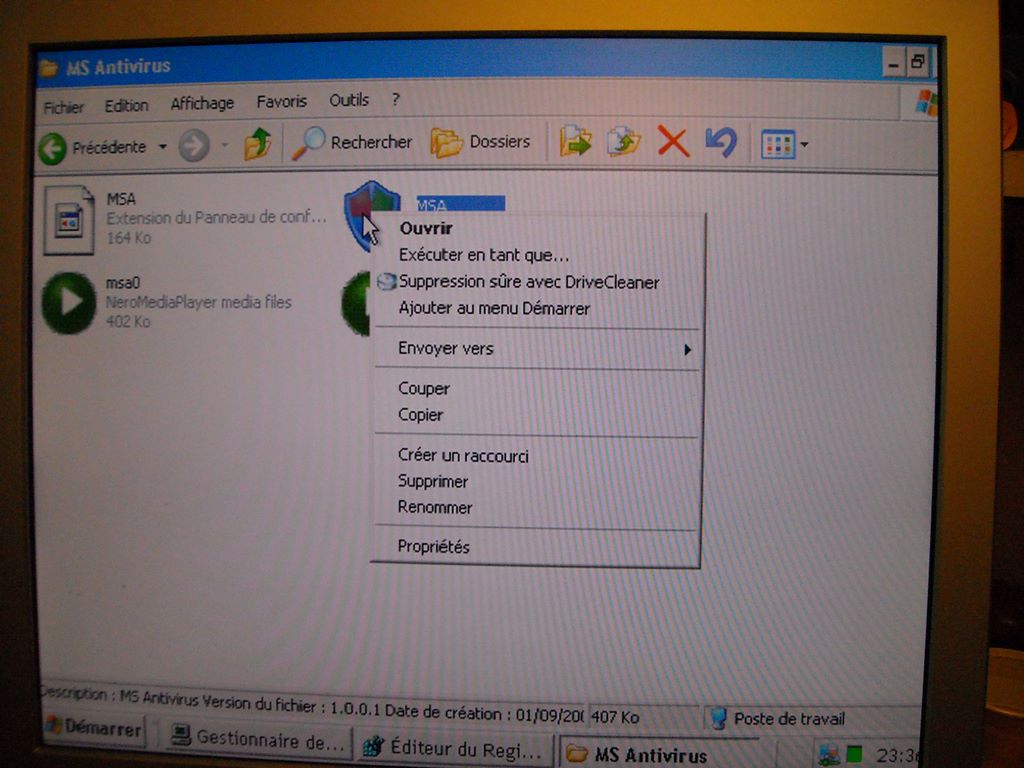1024x768 pixels.
Task: Click the blue undo arrow icon
Action: pos(721,142)
